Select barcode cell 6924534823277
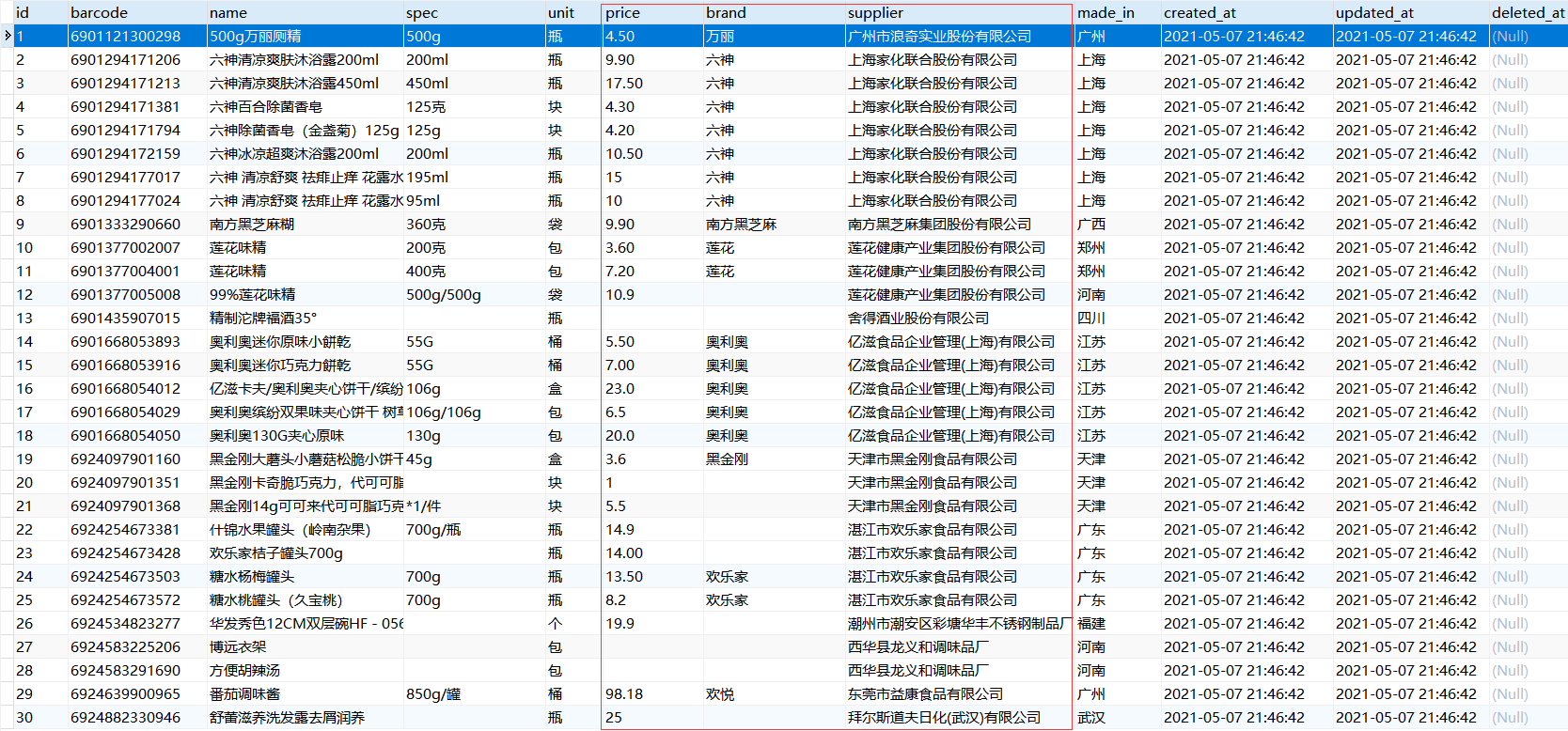The image size is (1568, 731). pos(137,623)
